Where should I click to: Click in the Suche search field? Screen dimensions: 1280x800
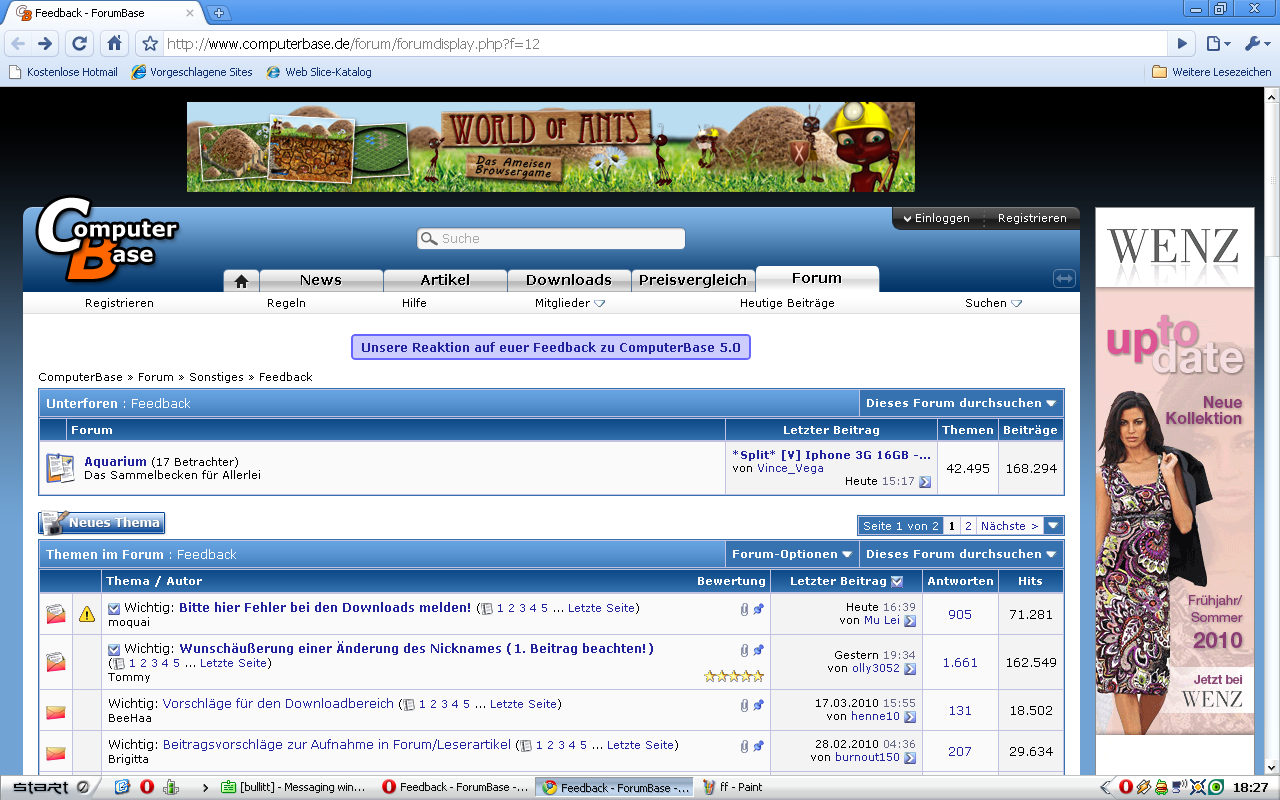551,238
